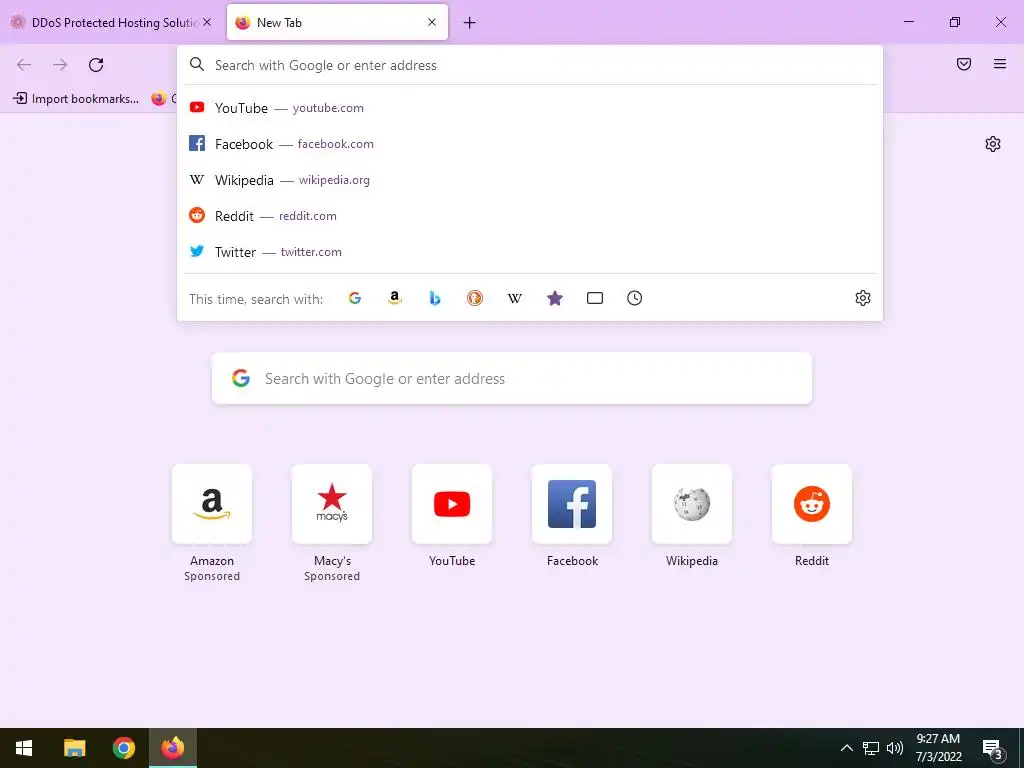Choose YouTube suggestion youtube.com
This screenshot has height=768, width=1024.
[x=530, y=108]
